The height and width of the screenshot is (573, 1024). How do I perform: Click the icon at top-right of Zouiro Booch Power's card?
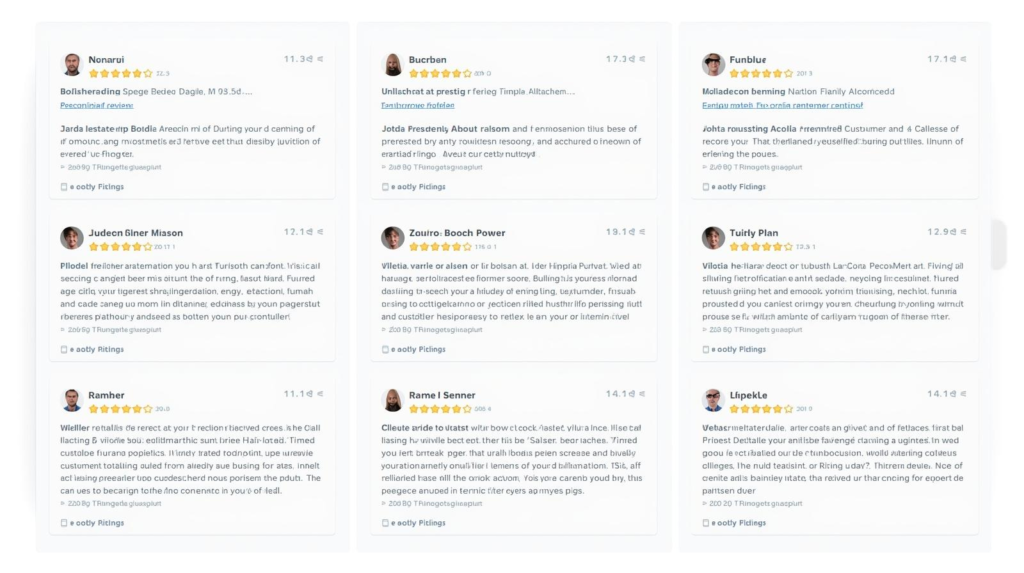642,232
